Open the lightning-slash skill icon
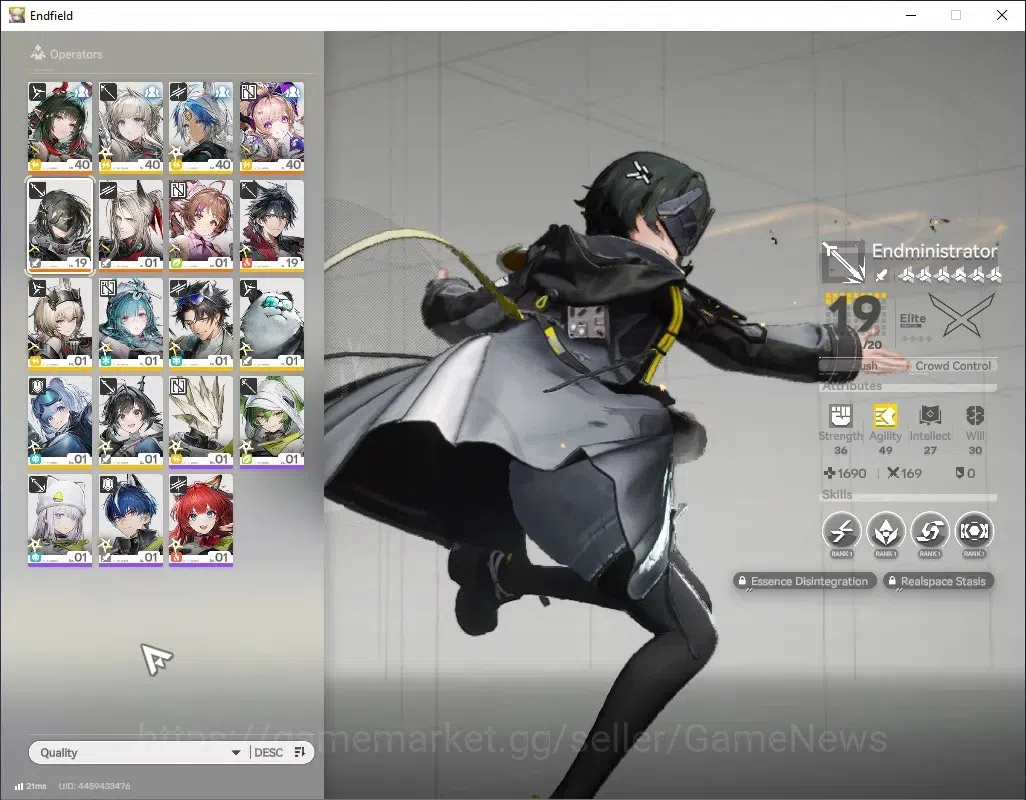1026x800 pixels. click(x=841, y=530)
